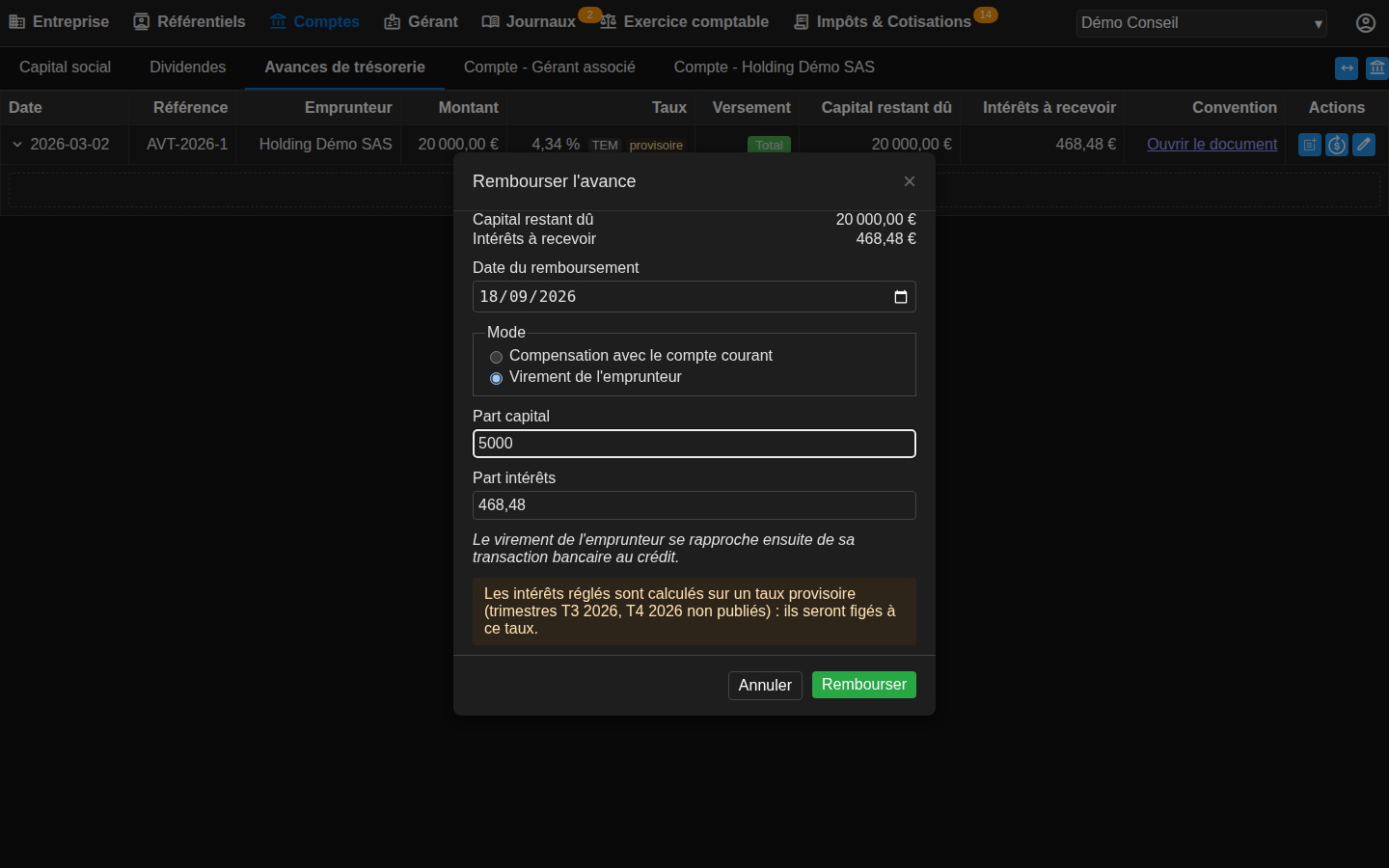
Task: Open the Compte - Gérant associé tab
Action: coord(549,68)
